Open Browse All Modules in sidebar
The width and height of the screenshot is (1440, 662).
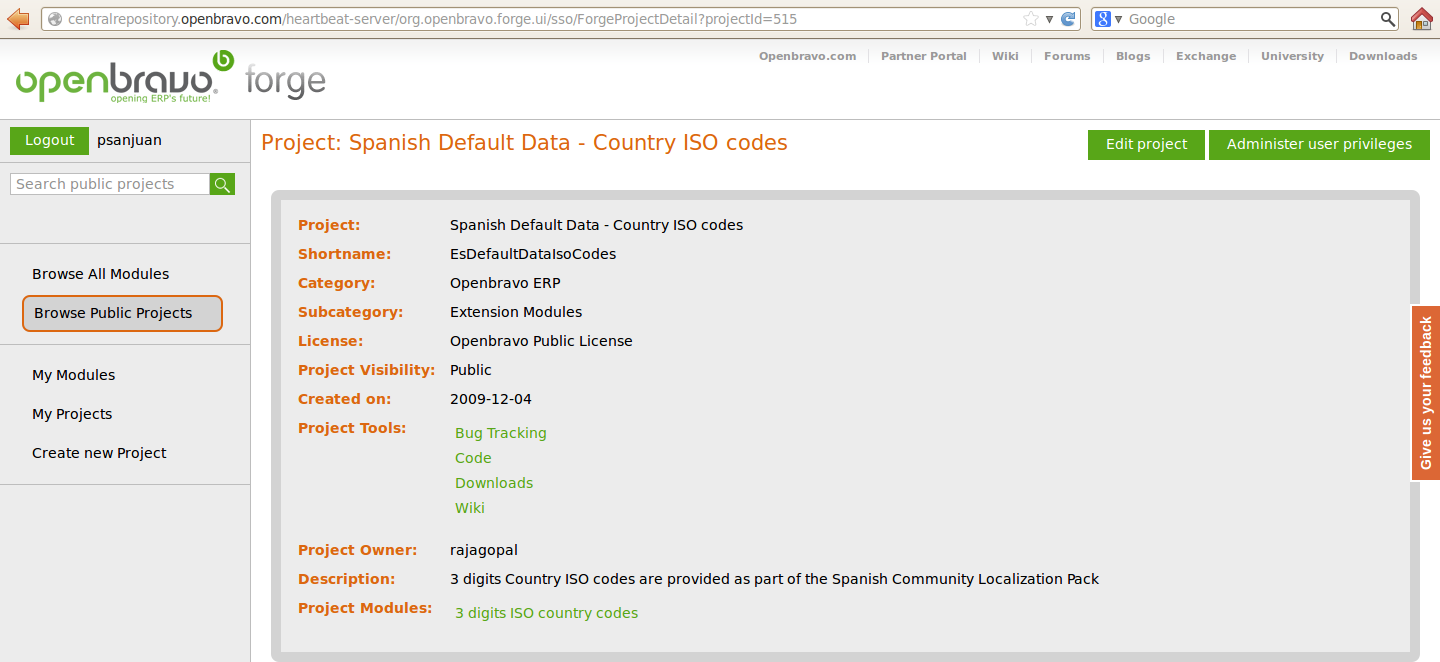point(100,274)
